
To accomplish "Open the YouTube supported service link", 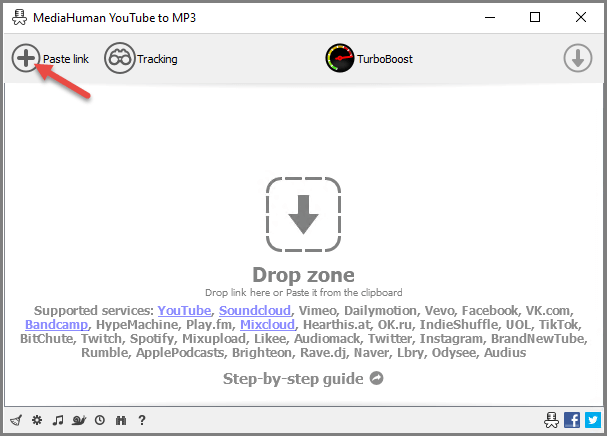I will pos(184,311).
